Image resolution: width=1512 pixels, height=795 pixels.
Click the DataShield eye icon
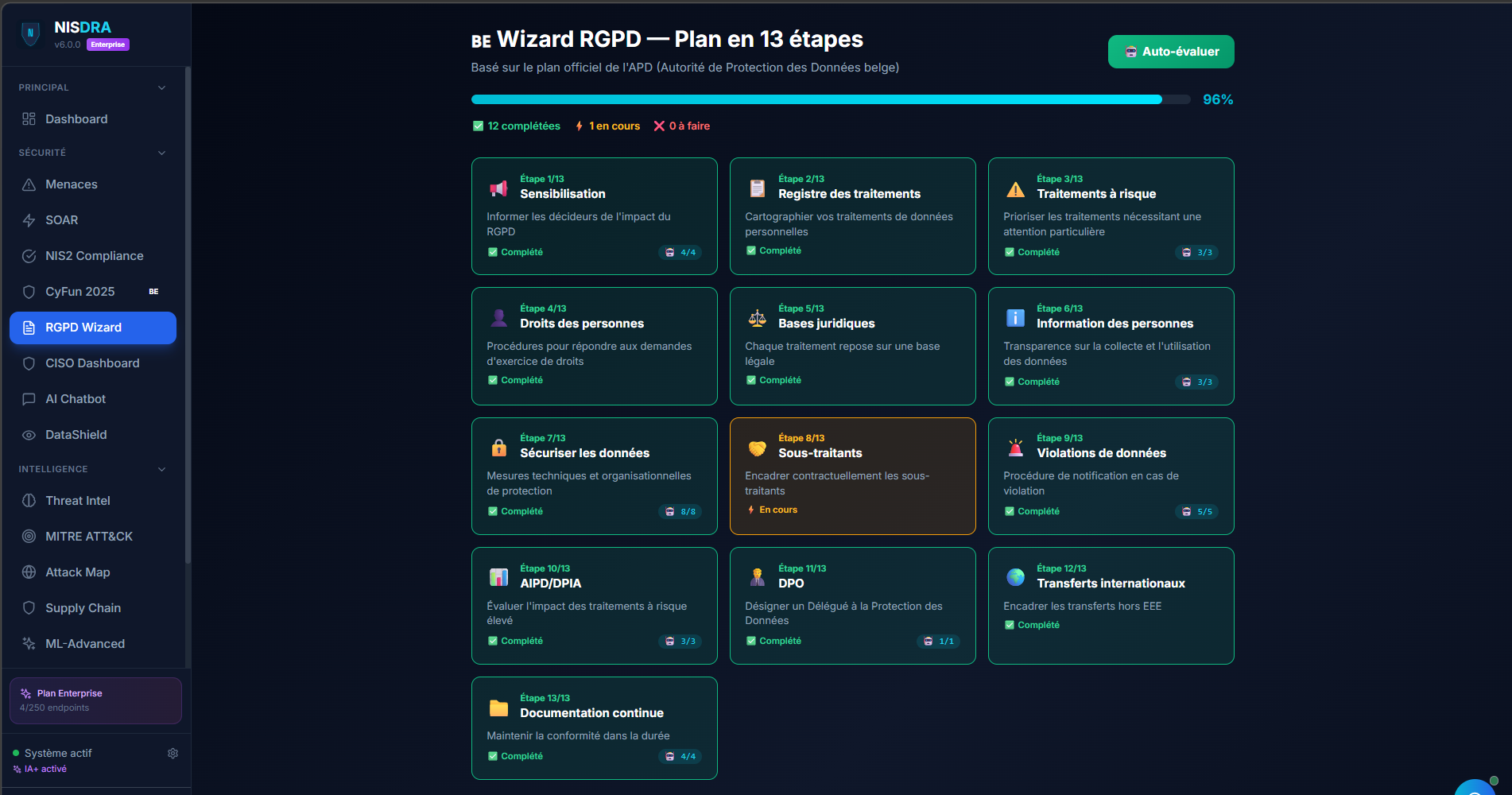tap(29, 435)
